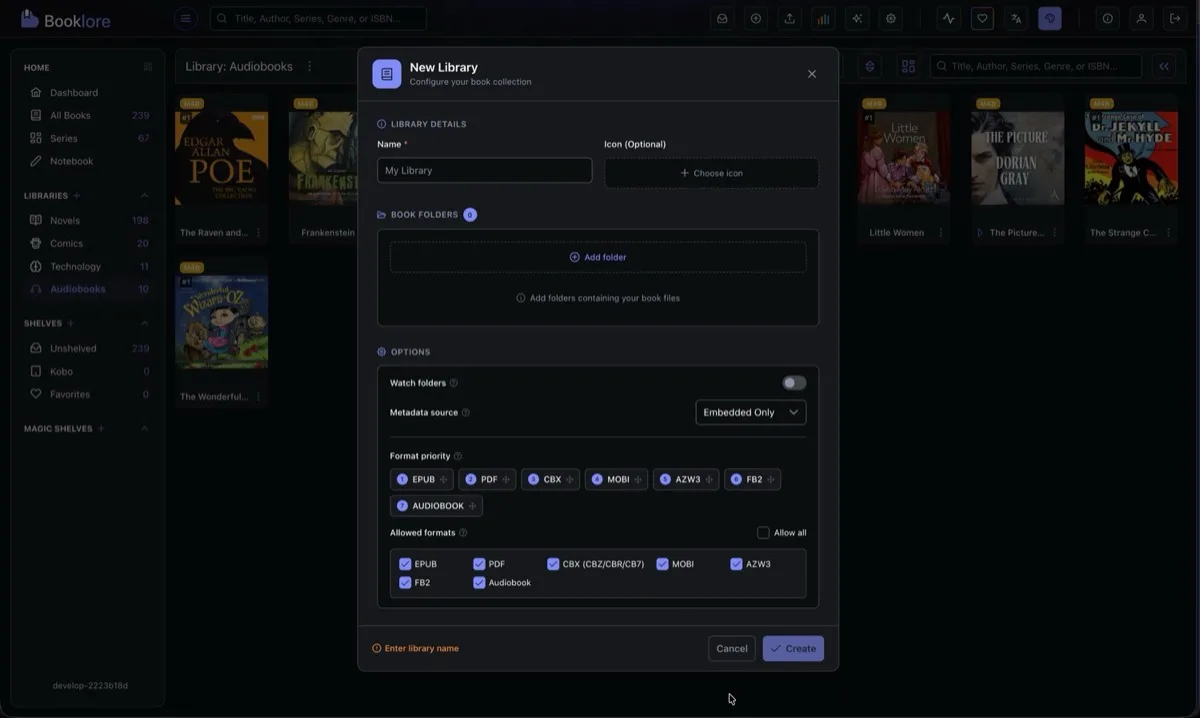1200x718 pixels.
Task: Click the heart donate icon
Action: tap(982, 18)
